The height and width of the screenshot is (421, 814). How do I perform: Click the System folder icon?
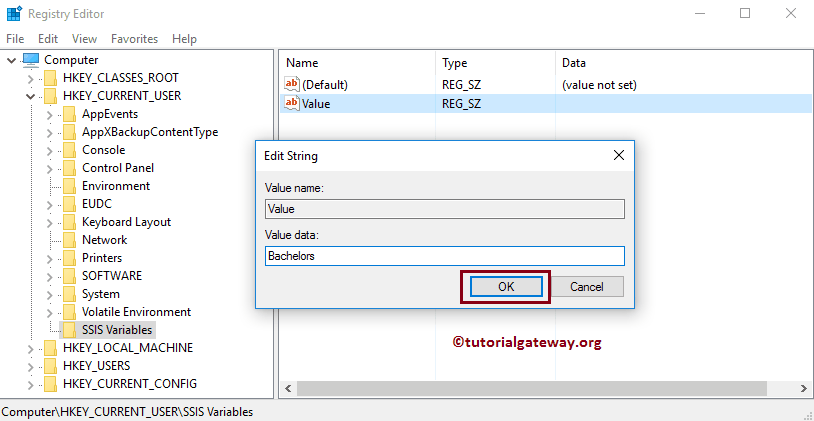tap(69, 294)
